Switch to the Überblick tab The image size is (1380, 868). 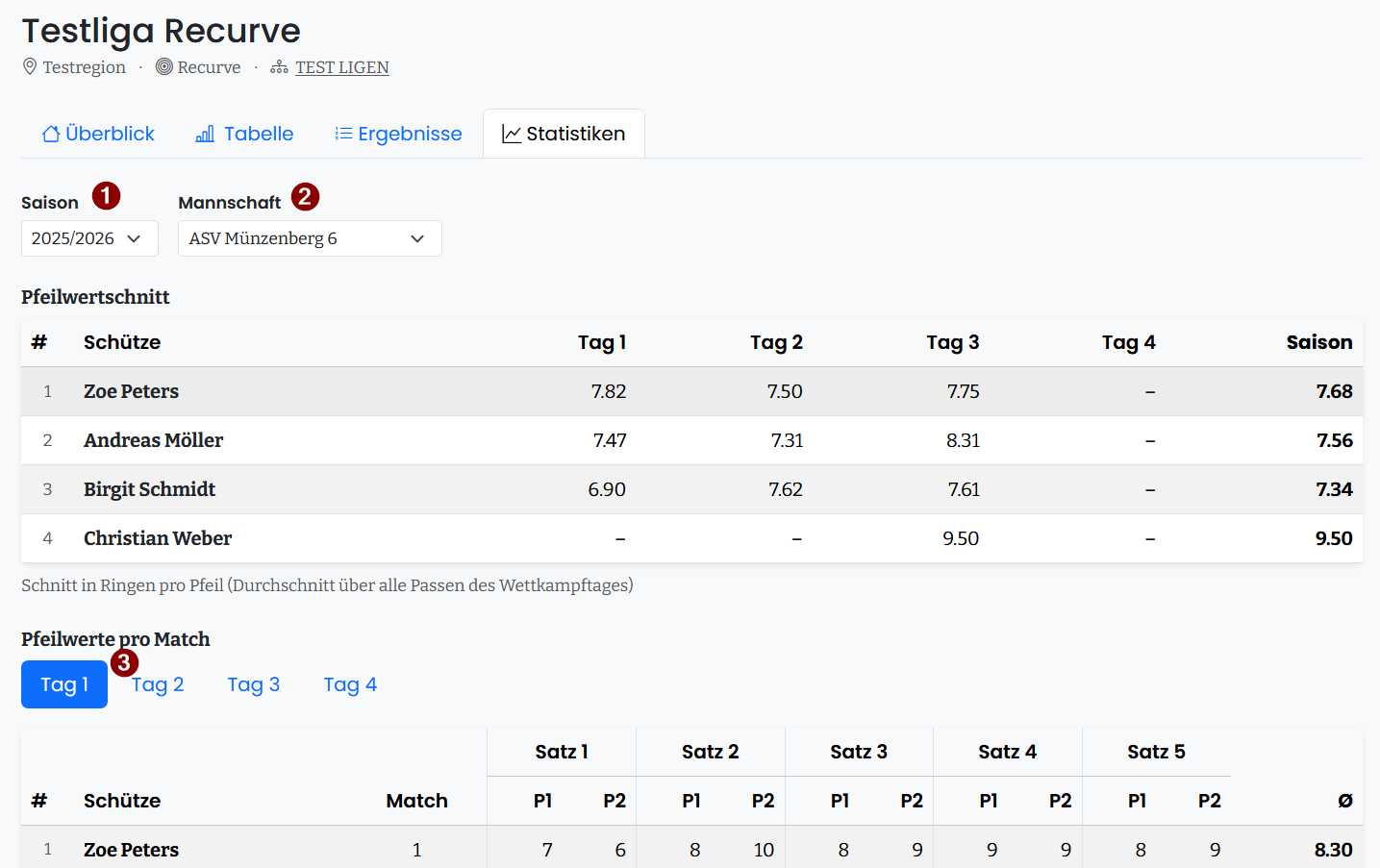coord(98,134)
